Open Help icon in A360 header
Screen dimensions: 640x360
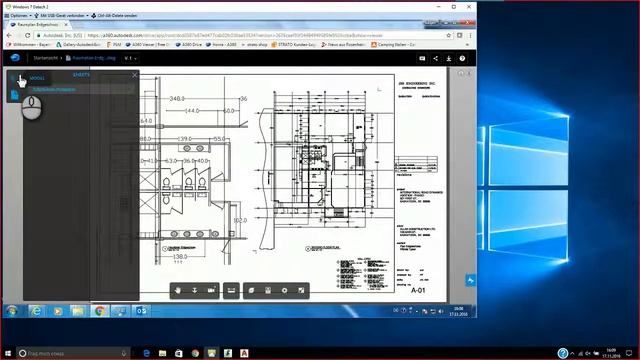coord(462,58)
